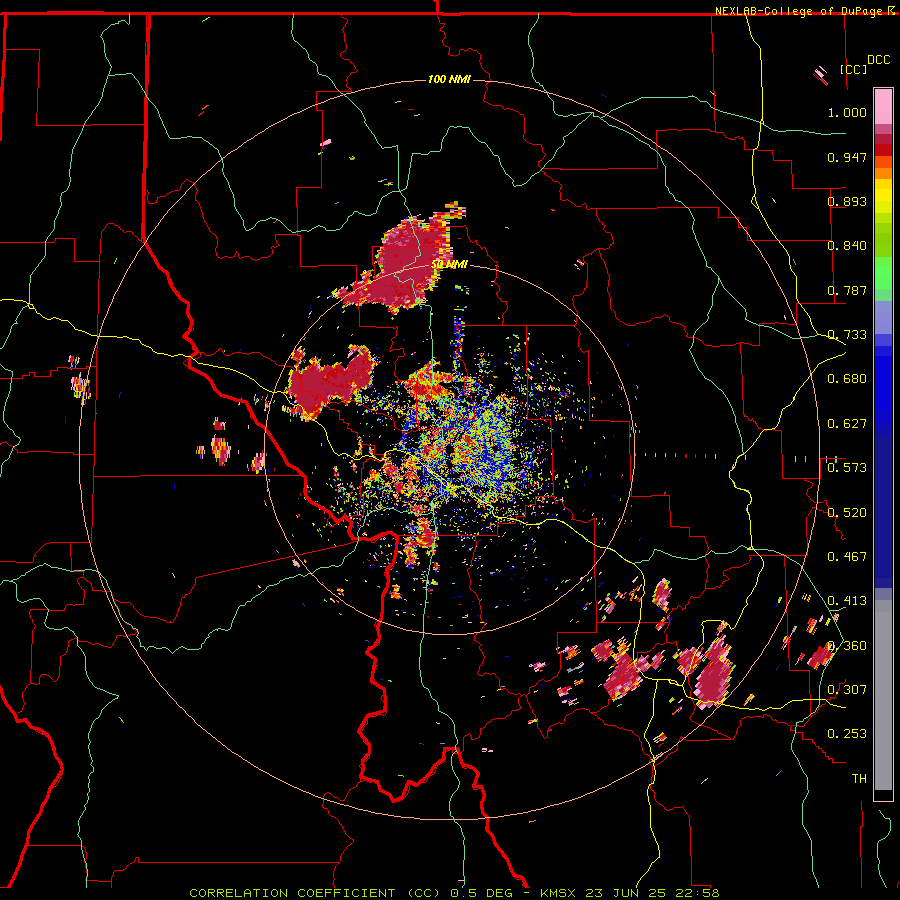The width and height of the screenshot is (900, 900).
Task: Click the DCC product label
Action: tap(879, 60)
